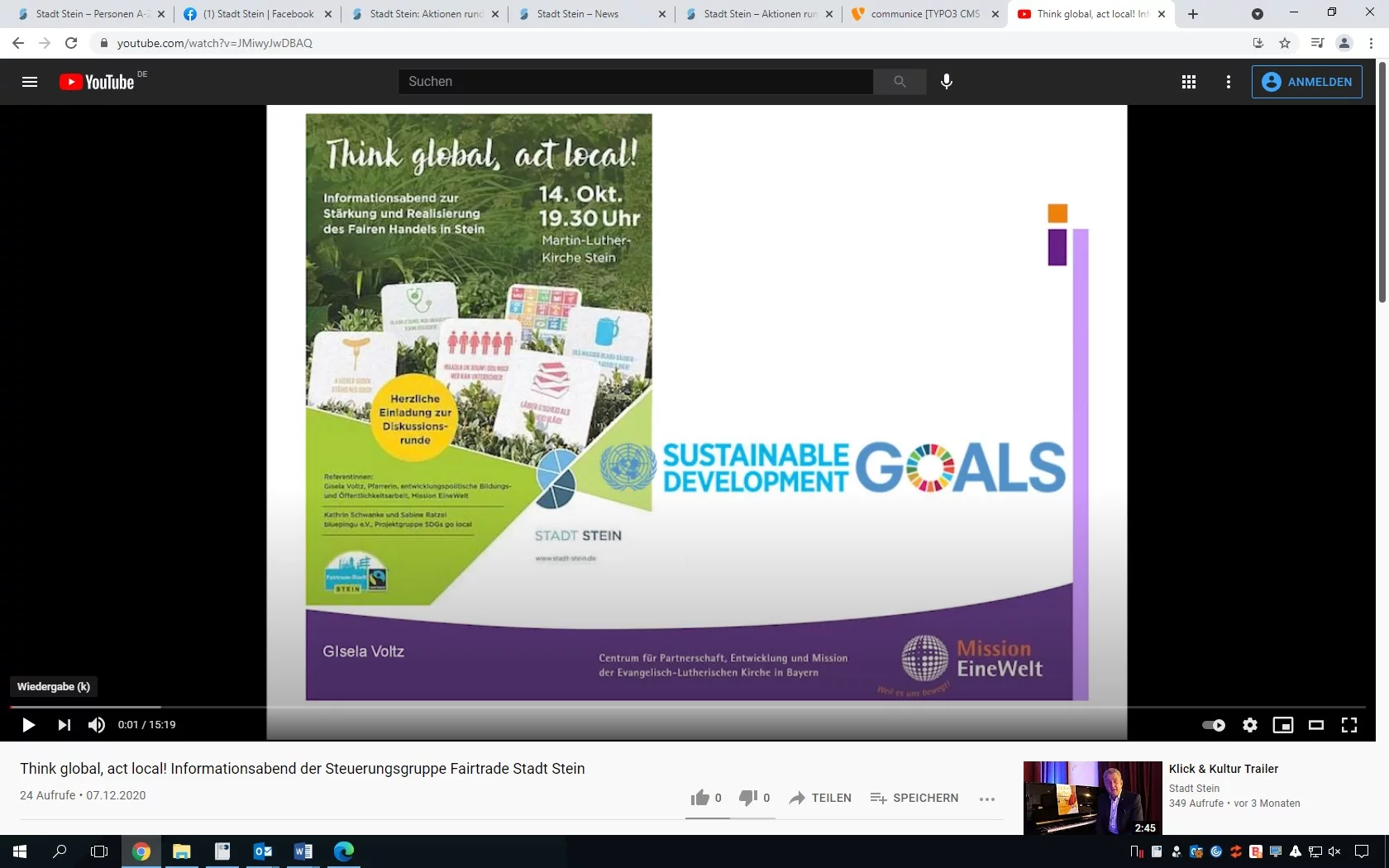The width and height of the screenshot is (1389, 868).
Task: Open the YouTube hamburger guide menu
Action: [x=30, y=82]
